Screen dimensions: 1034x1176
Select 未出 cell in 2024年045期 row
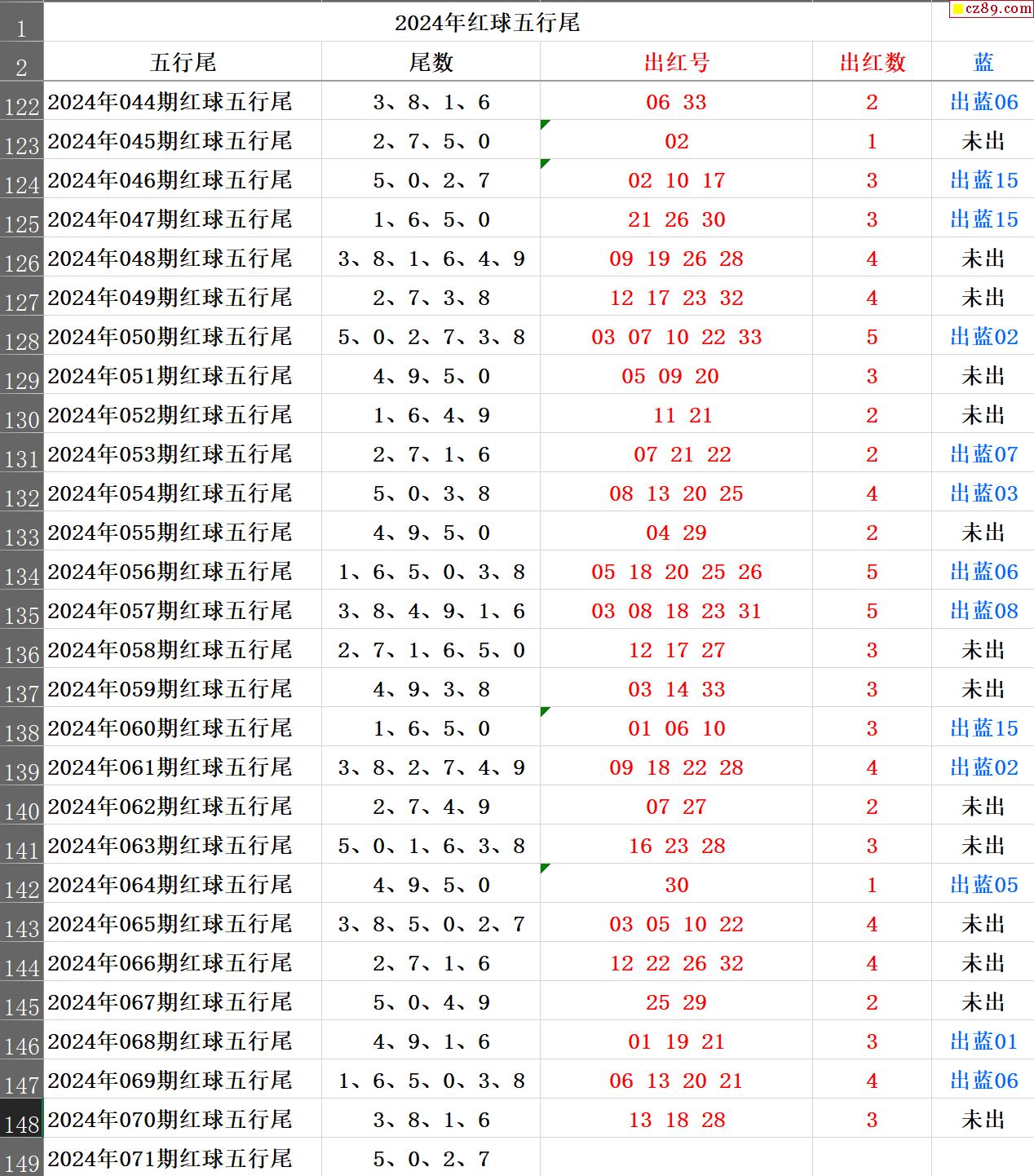[x=983, y=140]
